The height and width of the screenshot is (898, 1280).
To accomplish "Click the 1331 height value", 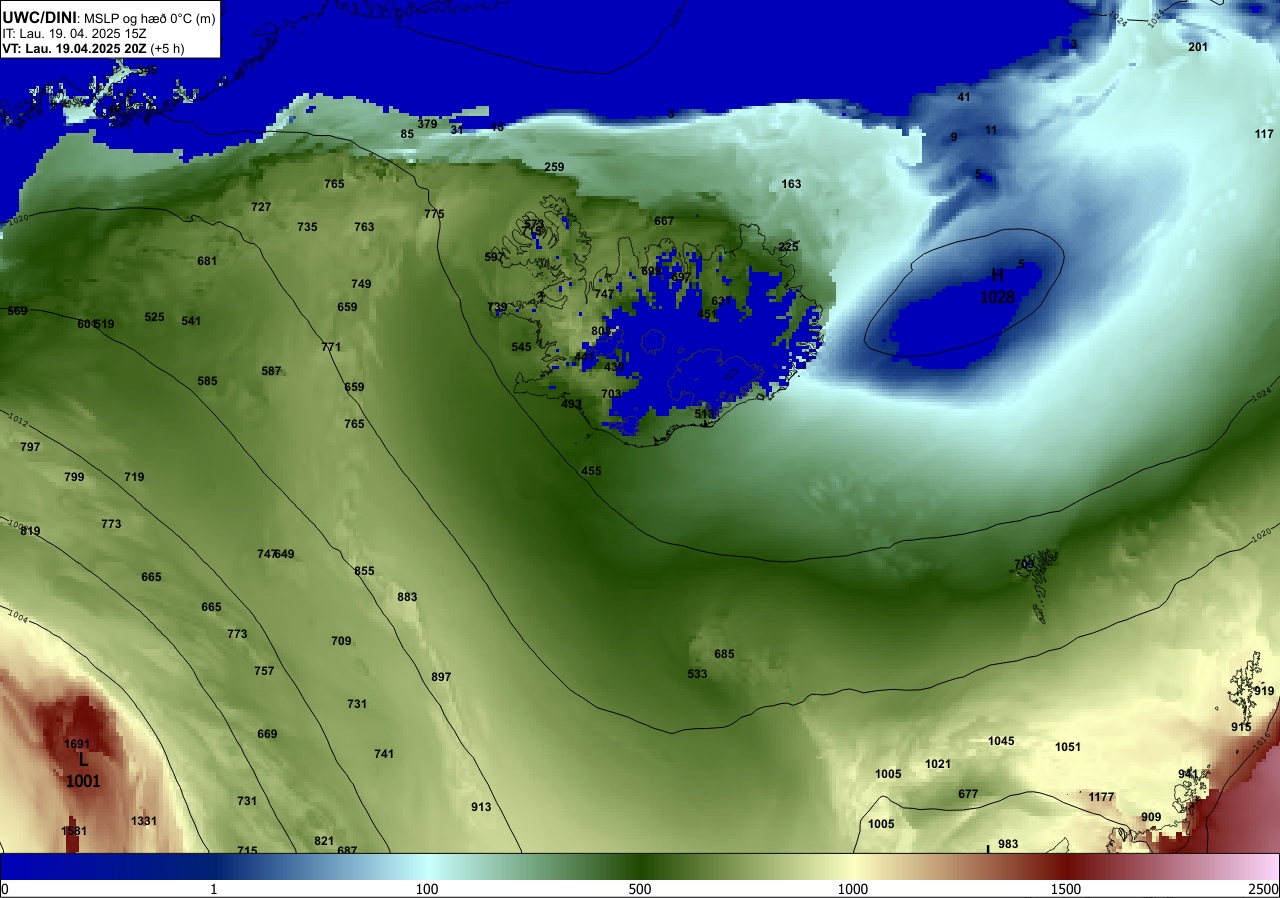I will click(144, 821).
